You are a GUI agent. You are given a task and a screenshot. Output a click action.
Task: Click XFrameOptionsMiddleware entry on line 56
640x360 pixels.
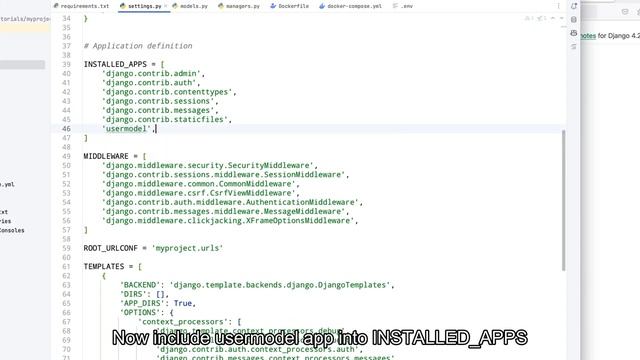click(x=228, y=221)
